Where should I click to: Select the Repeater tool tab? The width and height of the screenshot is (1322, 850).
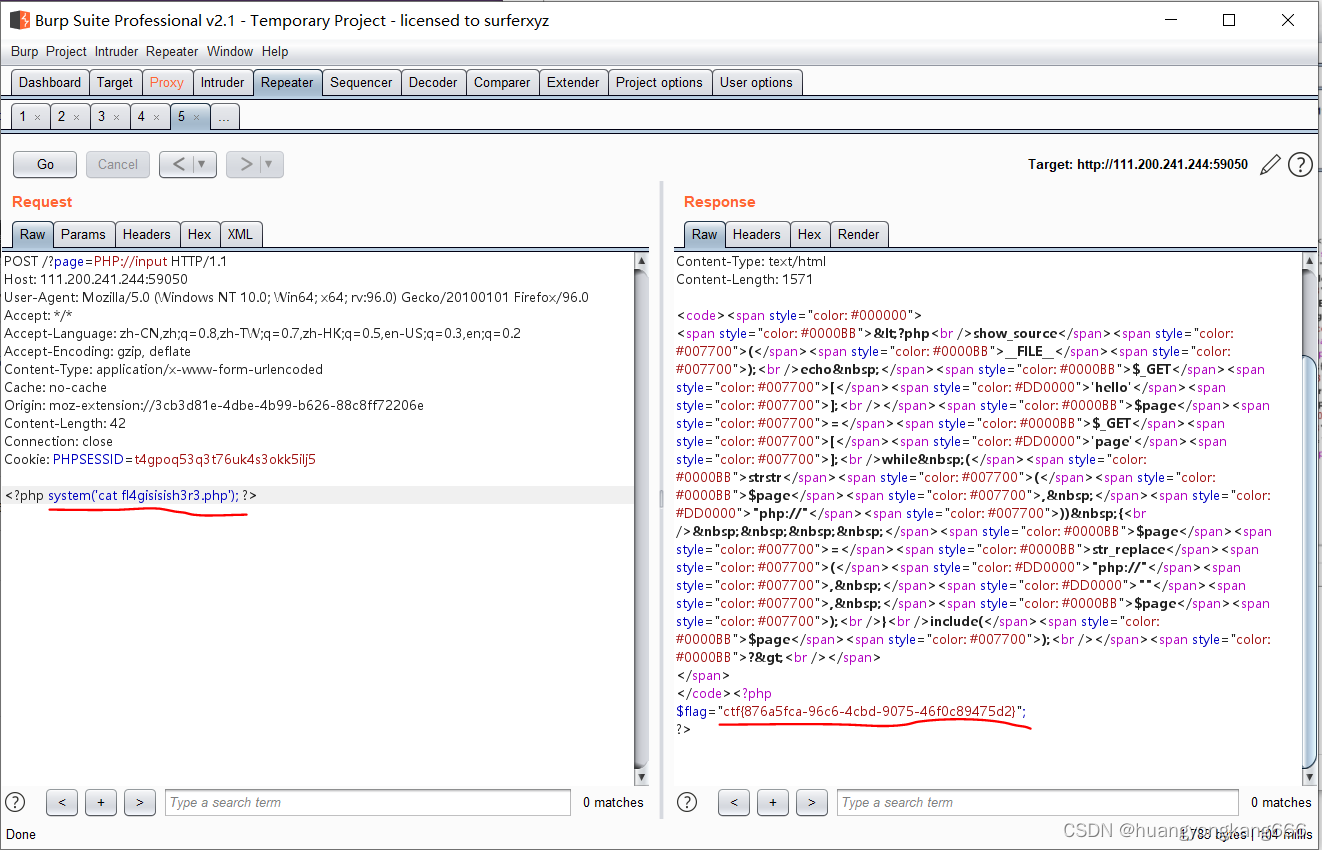(x=287, y=83)
